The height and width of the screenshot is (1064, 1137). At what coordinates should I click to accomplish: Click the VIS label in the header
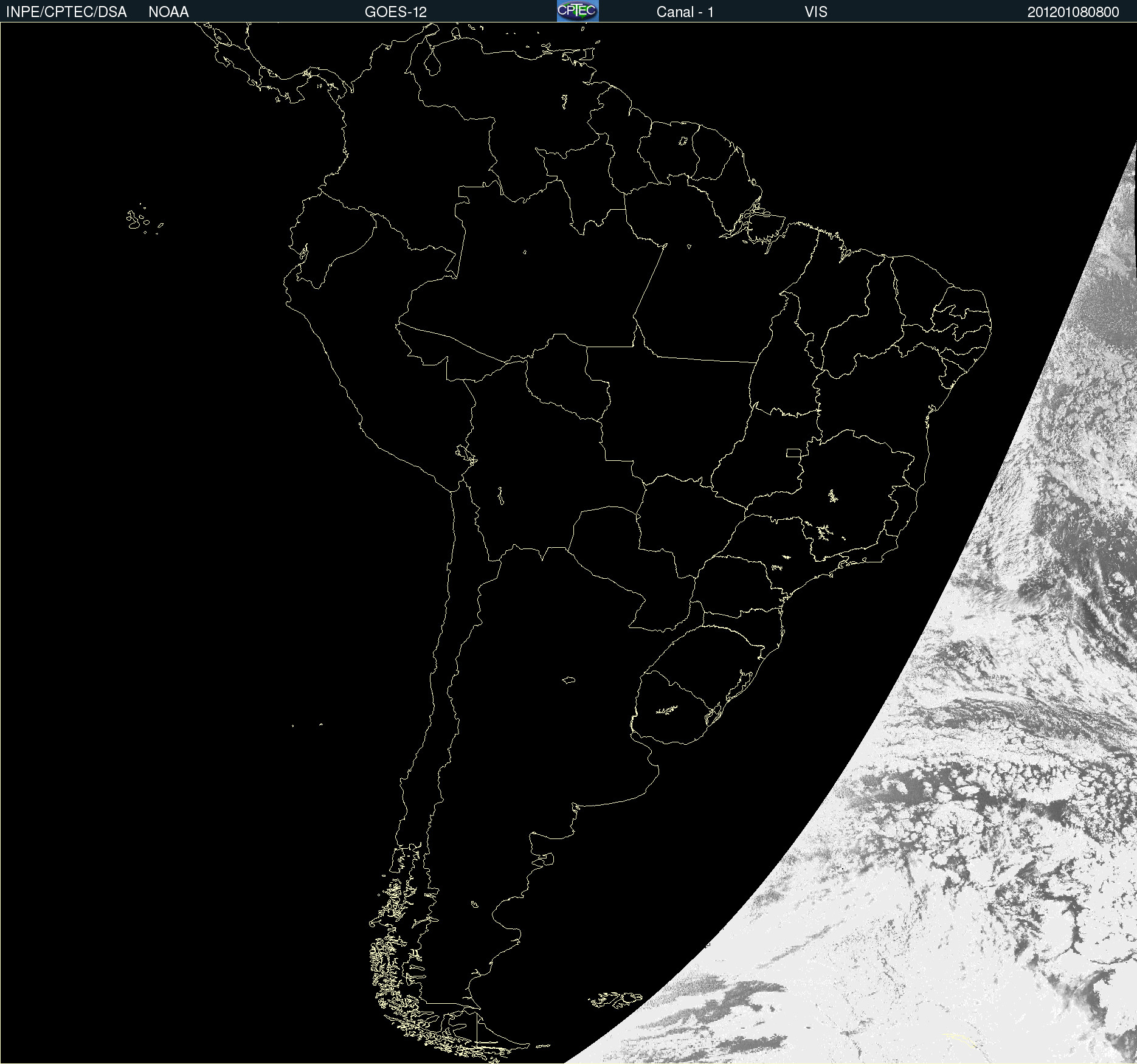pyautogui.click(x=816, y=12)
